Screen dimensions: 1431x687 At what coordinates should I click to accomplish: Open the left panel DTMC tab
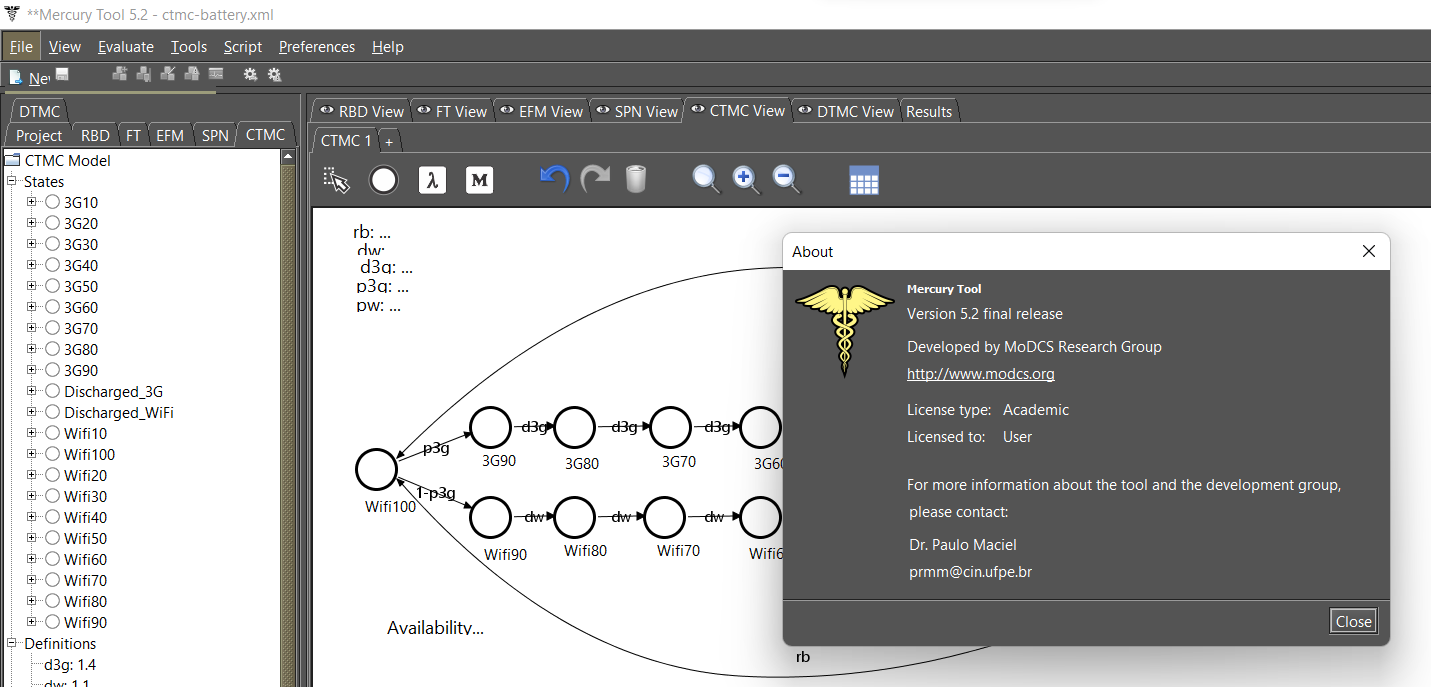pos(40,111)
